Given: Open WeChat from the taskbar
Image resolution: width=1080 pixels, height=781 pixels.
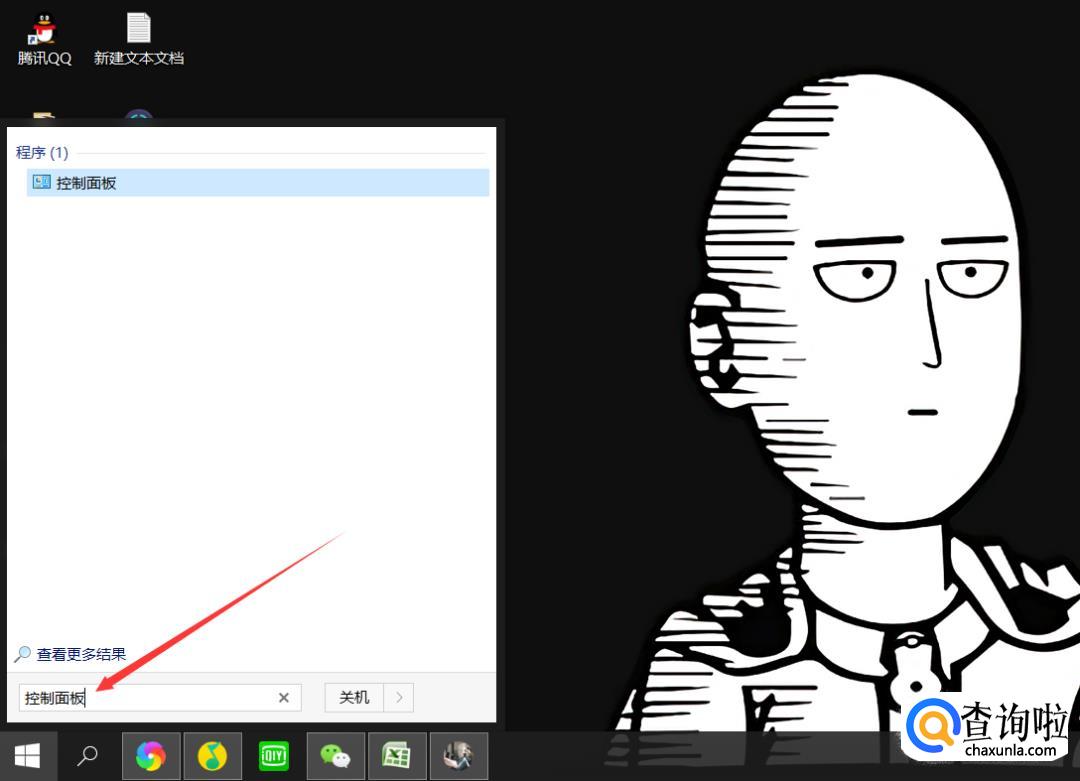Looking at the screenshot, I should click(335, 756).
